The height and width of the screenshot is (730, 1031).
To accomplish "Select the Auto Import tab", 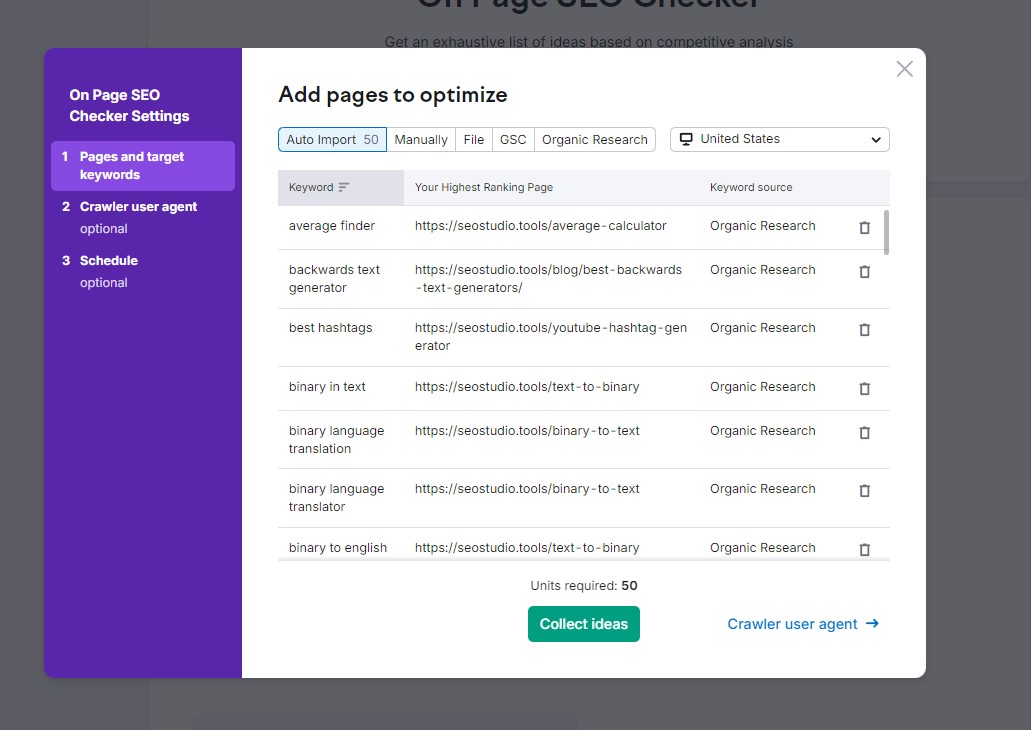I will coord(332,139).
